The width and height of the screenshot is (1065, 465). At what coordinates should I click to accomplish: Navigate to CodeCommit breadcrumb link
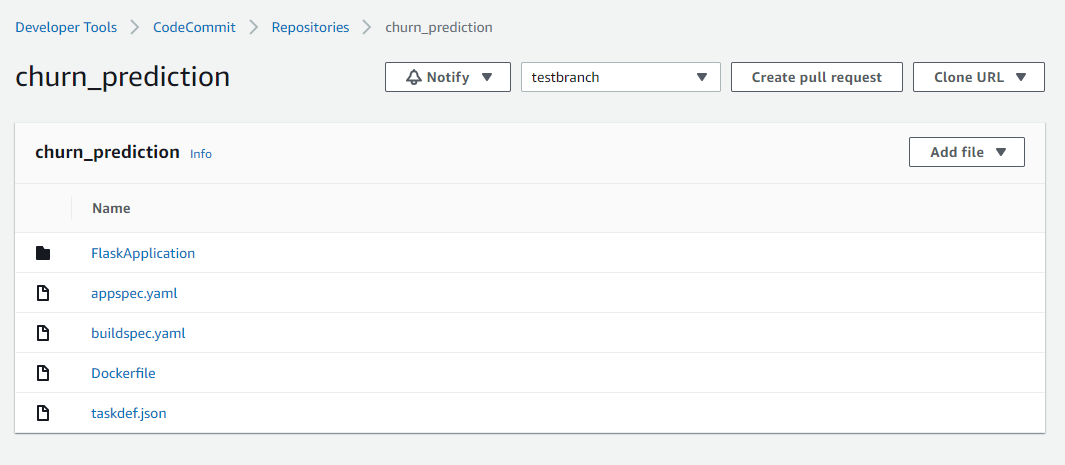(x=194, y=28)
